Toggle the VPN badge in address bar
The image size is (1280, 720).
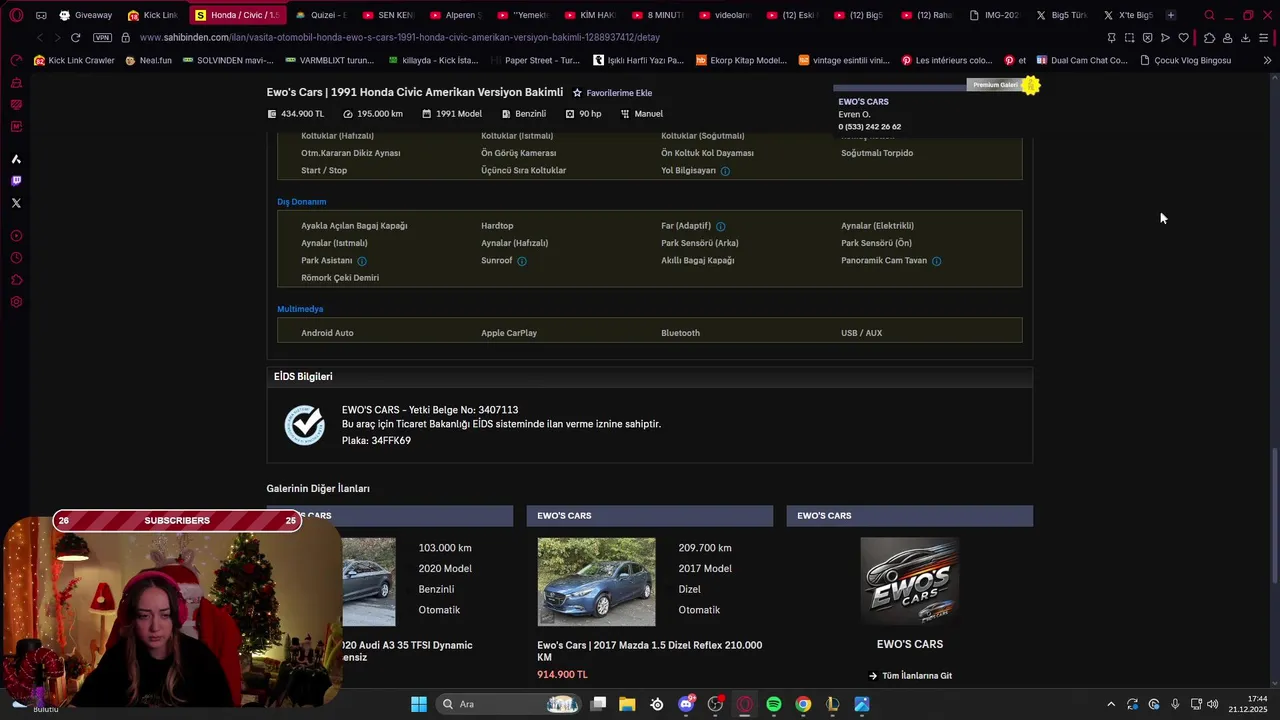102,37
